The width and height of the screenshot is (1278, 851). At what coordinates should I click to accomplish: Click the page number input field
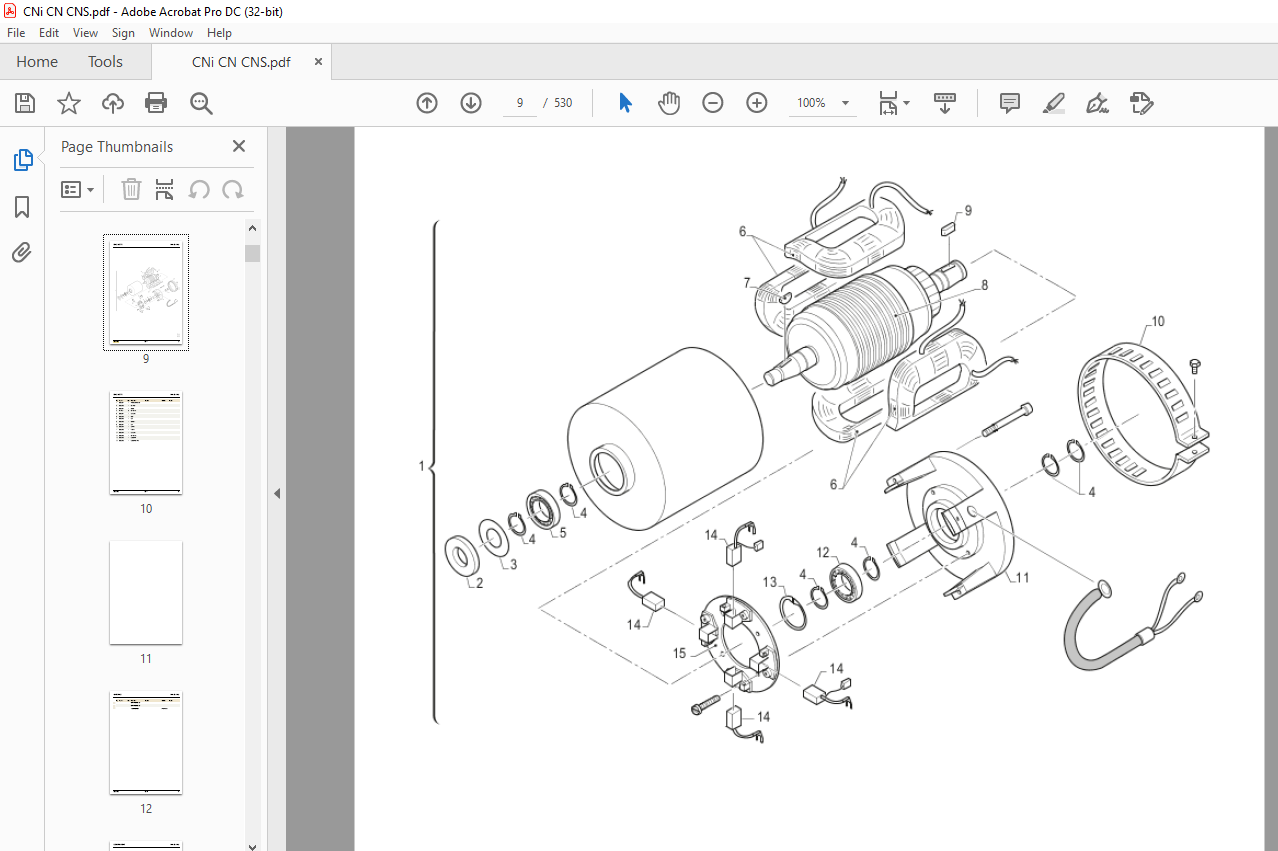tap(520, 103)
